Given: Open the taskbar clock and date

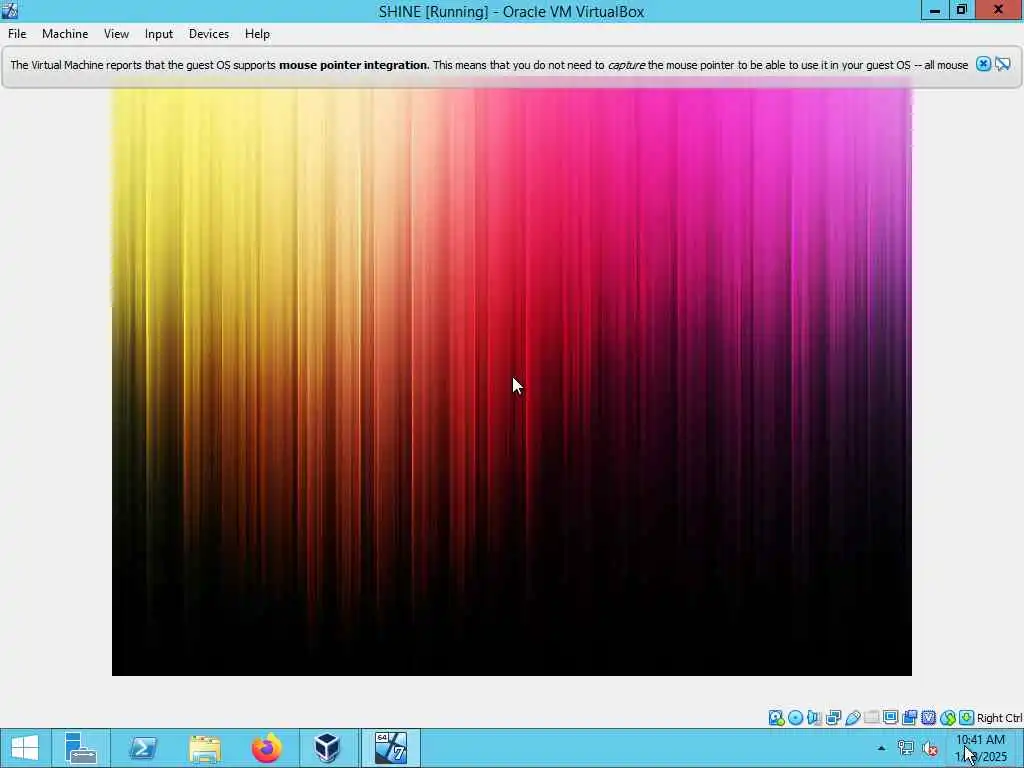Looking at the screenshot, I should [981, 748].
